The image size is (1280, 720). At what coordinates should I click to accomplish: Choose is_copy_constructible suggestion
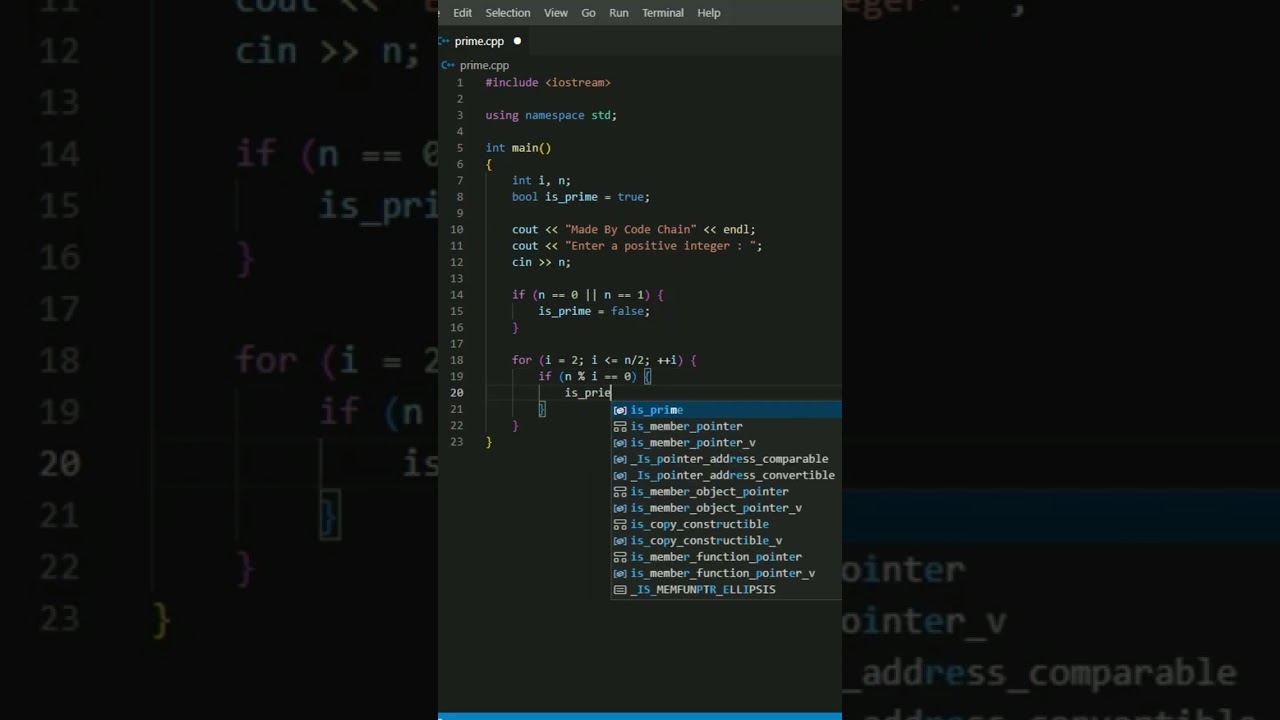(x=726, y=524)
